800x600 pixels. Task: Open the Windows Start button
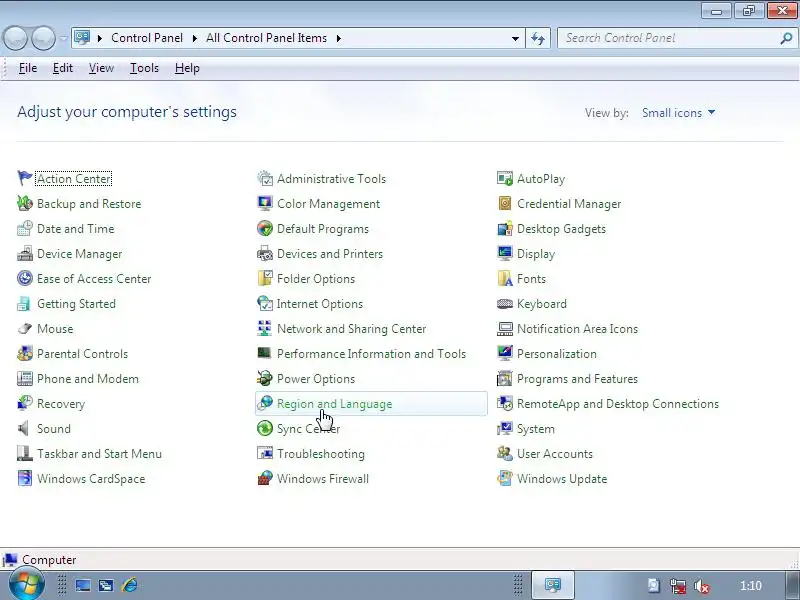[26, 585]
